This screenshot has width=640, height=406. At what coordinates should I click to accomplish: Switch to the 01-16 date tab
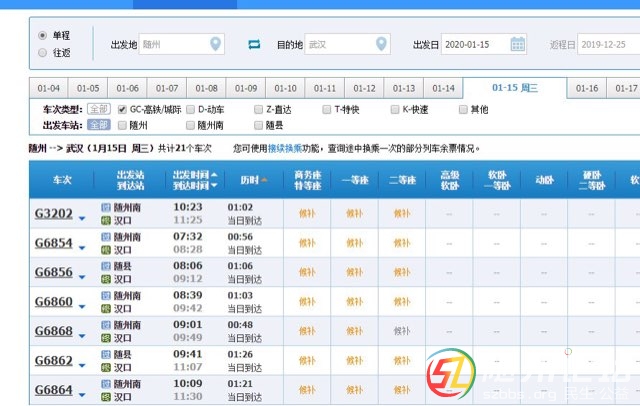click(x=587, y=88)
